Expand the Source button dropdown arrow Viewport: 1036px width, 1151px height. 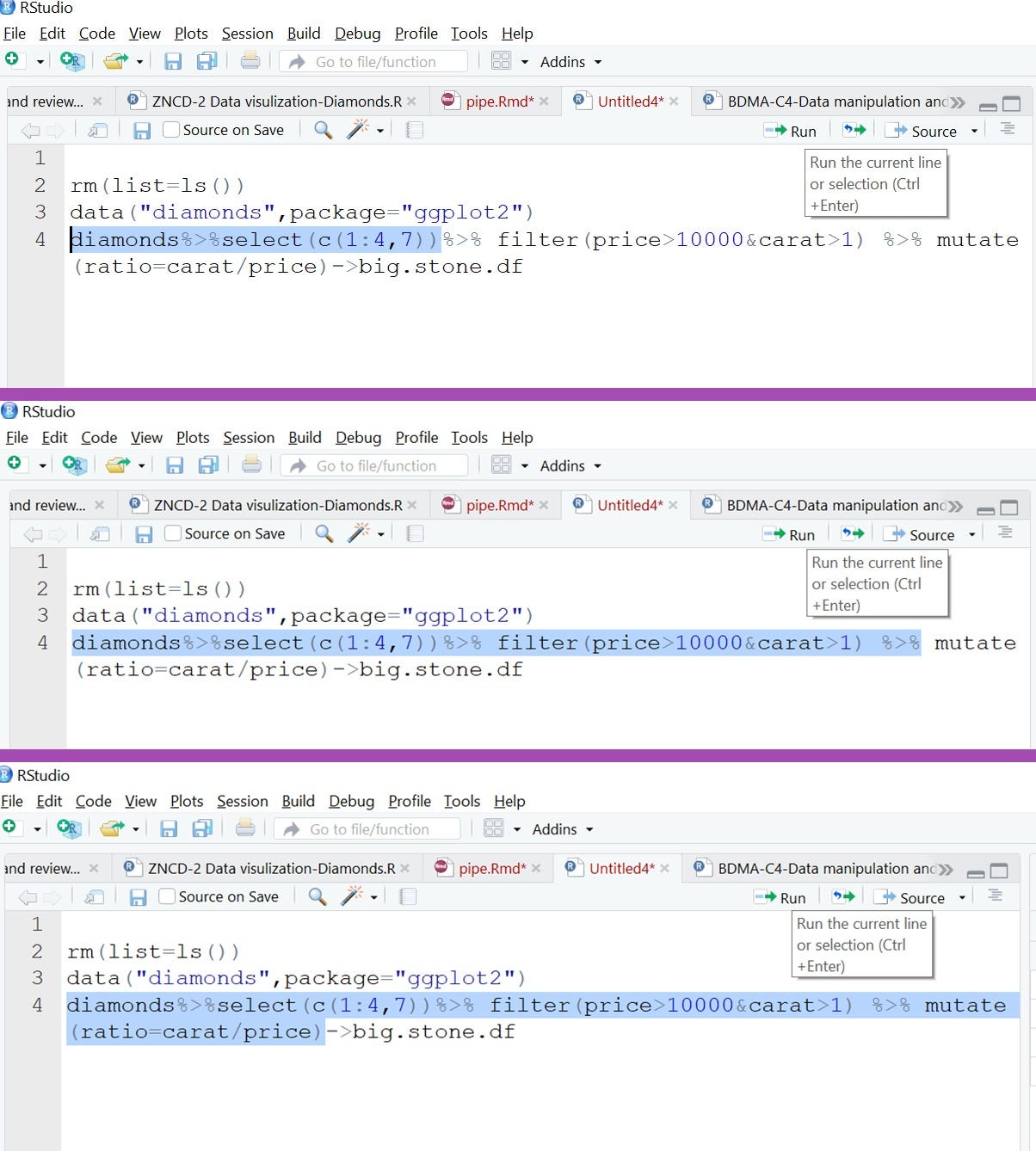(972, 130)
